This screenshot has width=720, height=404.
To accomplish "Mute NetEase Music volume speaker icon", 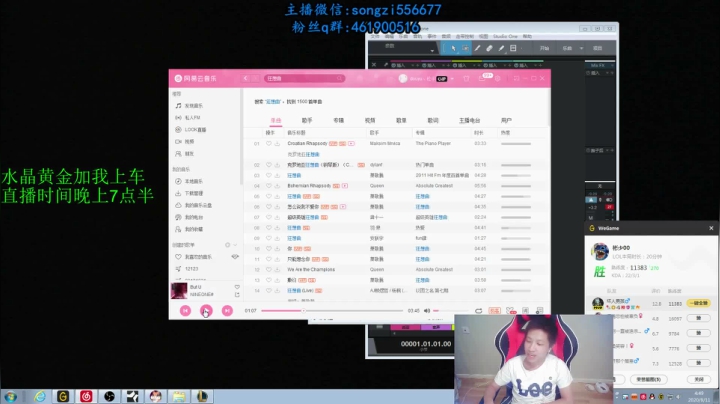I will (x=427, y=311).
